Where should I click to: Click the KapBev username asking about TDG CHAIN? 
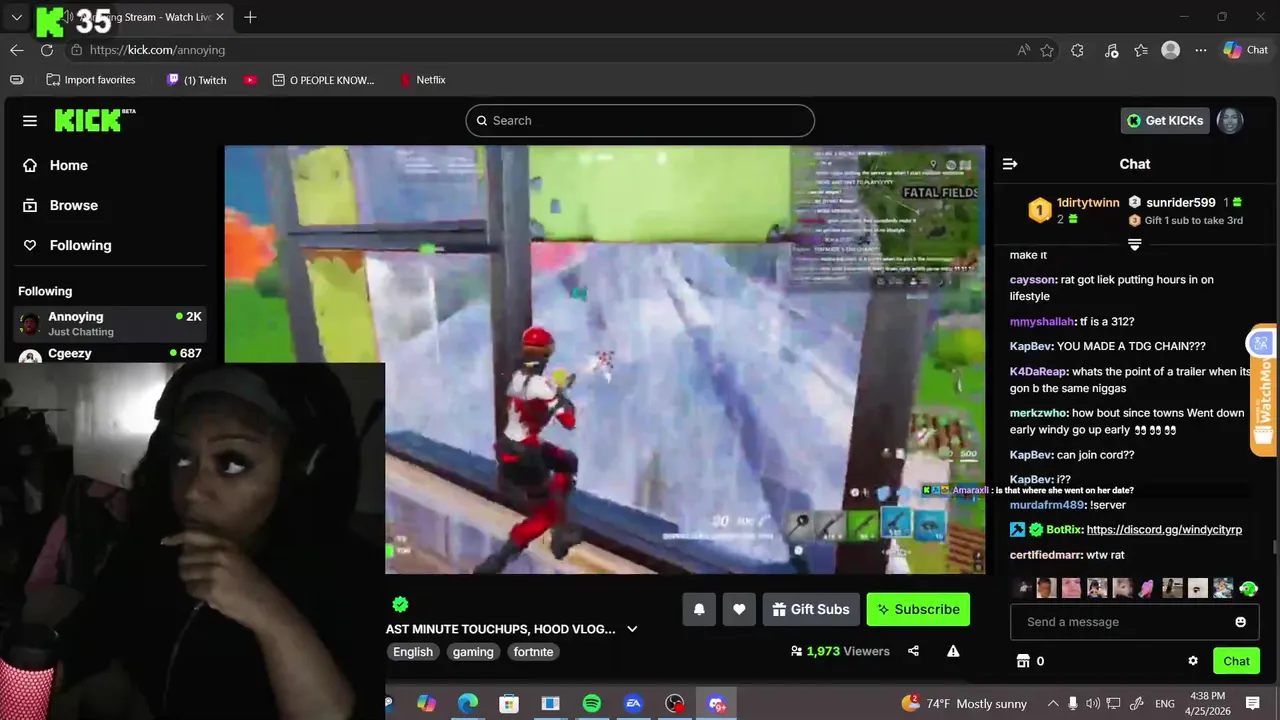click(x=1031, y=347)
